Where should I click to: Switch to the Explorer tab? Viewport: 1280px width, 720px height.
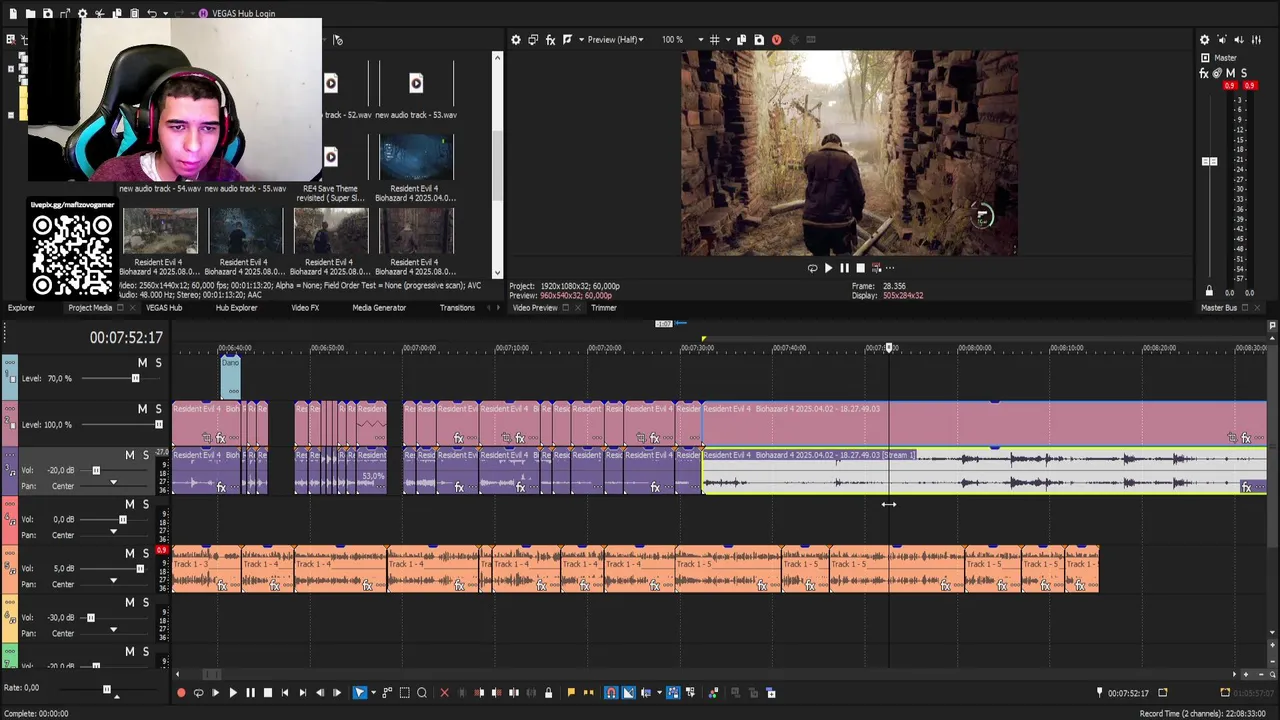(21, 308)
